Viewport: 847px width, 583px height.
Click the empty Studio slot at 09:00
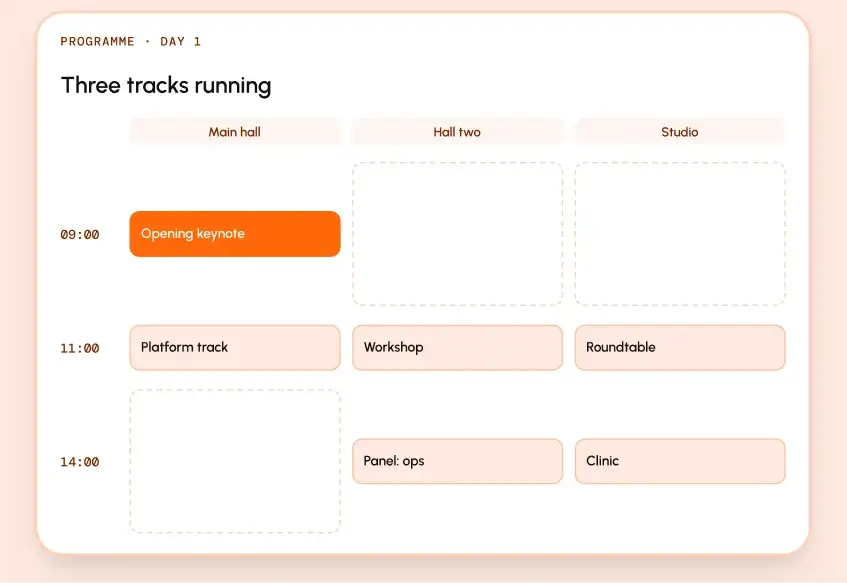point(680,234)
